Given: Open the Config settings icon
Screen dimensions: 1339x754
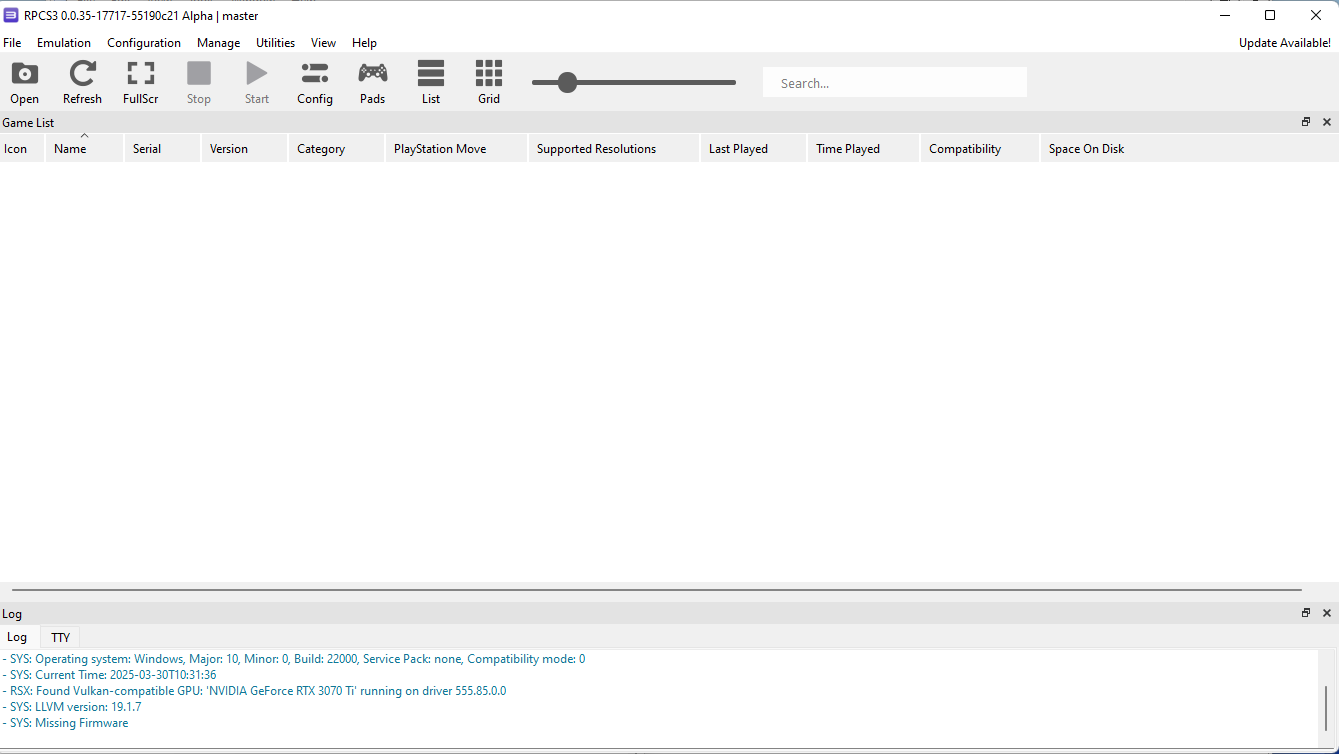Looking at the screenshot, I should 315,83.
